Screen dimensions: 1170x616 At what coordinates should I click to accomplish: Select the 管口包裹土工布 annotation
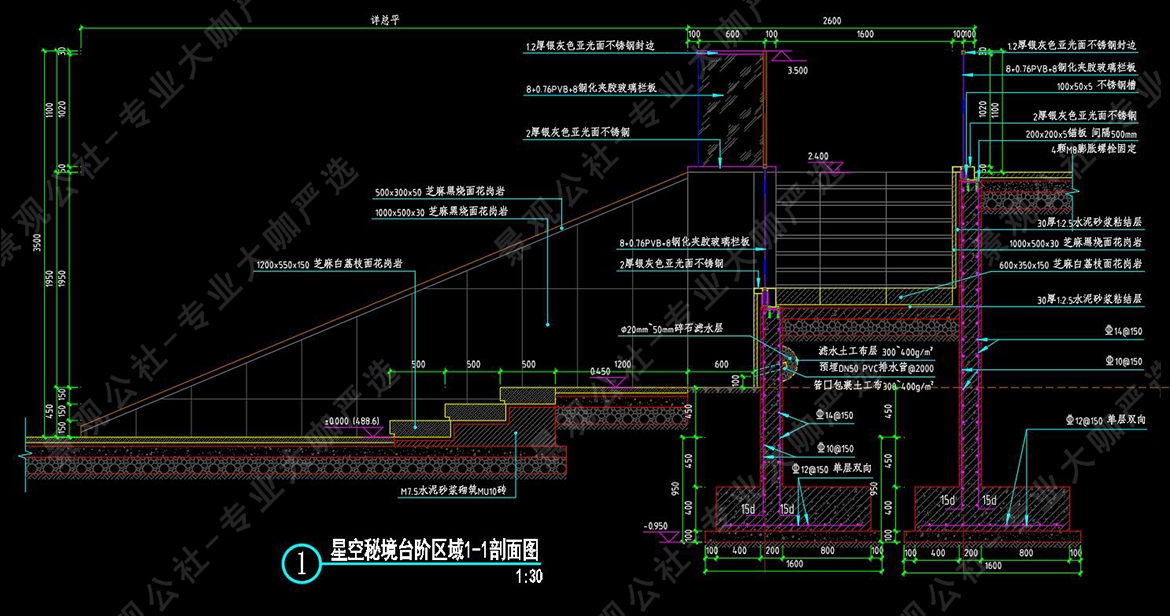pyautogui.click(x=874, y=386)
